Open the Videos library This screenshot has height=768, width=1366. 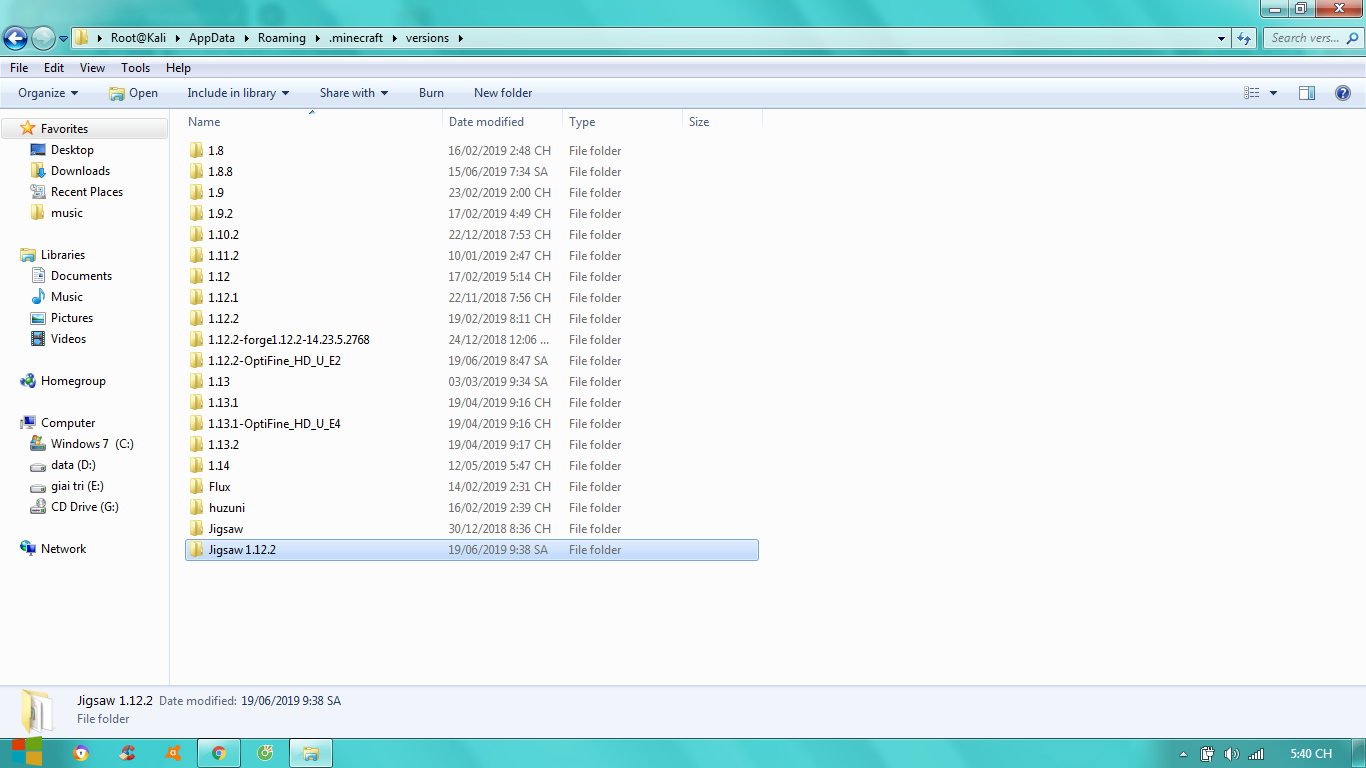point(68,339)
